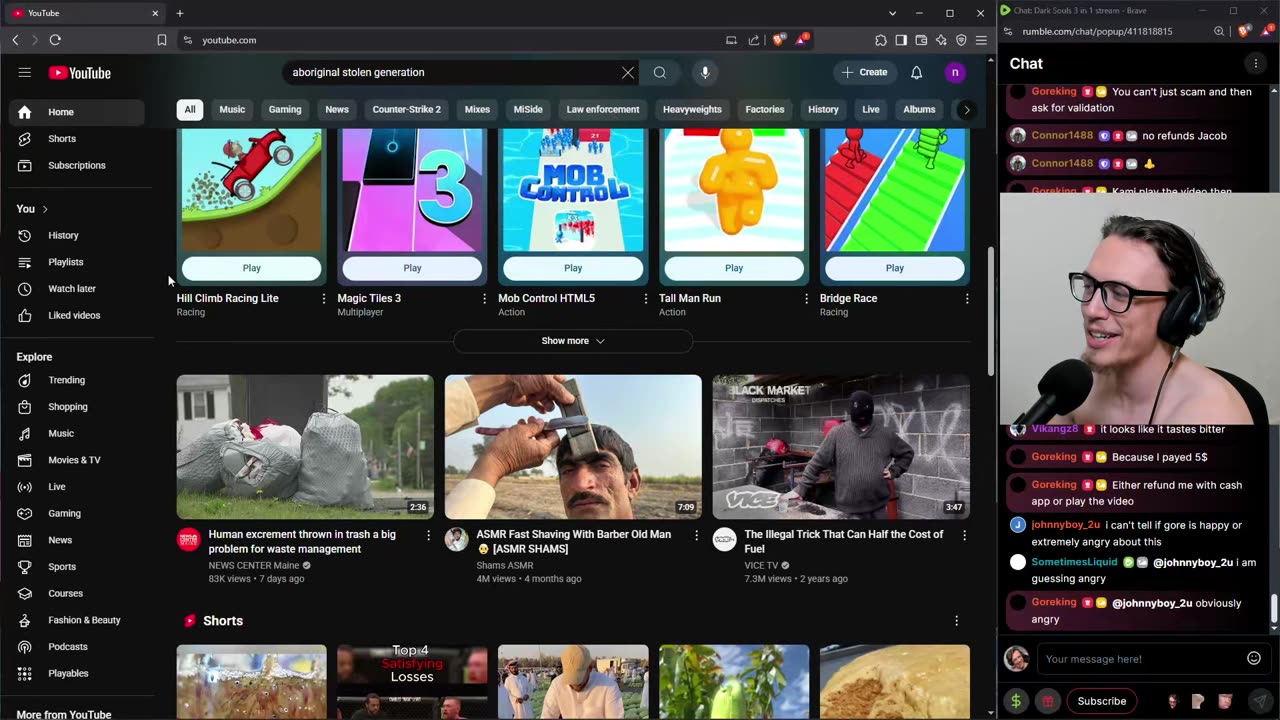The height and width of the screenshot is (720, 1280).
Task: Play Tall Man Run
Action: [734, 268]
